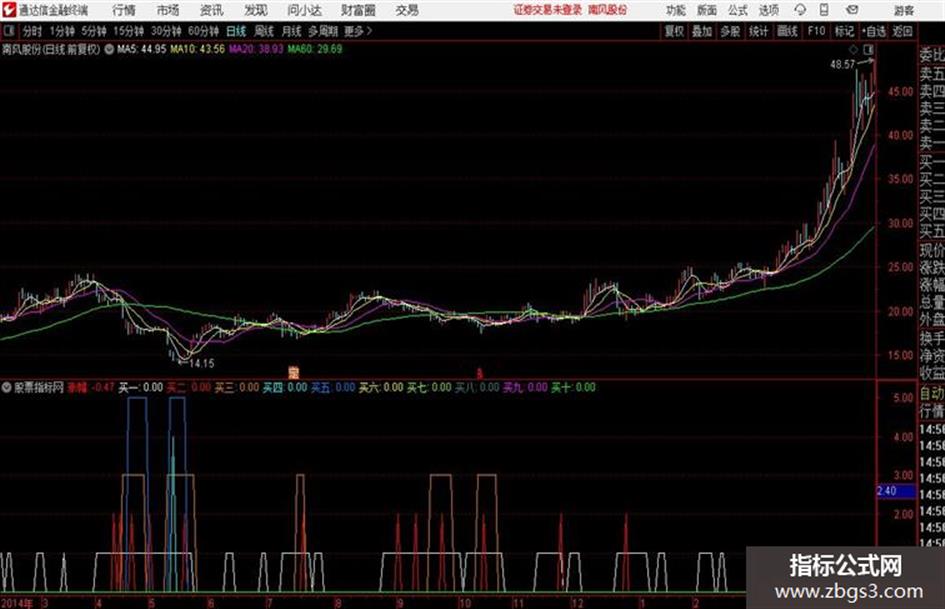This screenshot has height=609, width=945.
Task: Toggle the left panel icon beside 分时
Action: (x=8, y=31)
